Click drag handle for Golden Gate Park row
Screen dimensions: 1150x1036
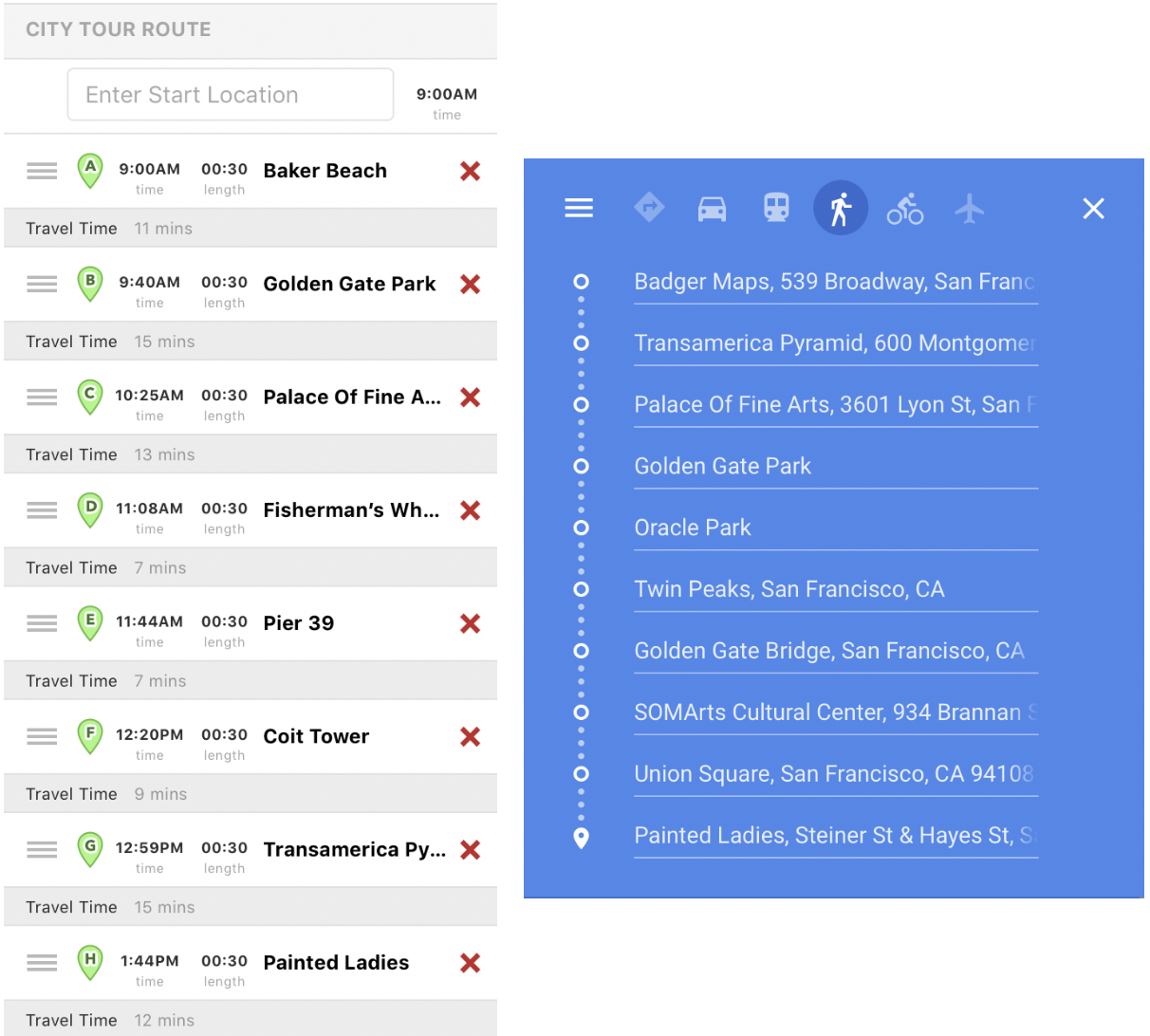[42, 284]
